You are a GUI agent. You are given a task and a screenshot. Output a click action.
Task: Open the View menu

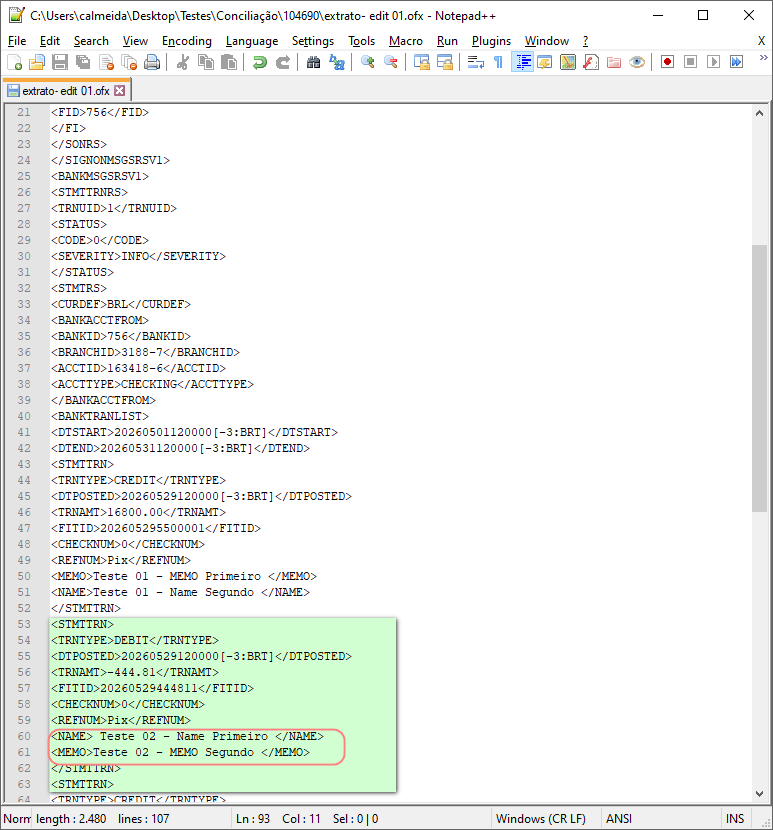135,41
